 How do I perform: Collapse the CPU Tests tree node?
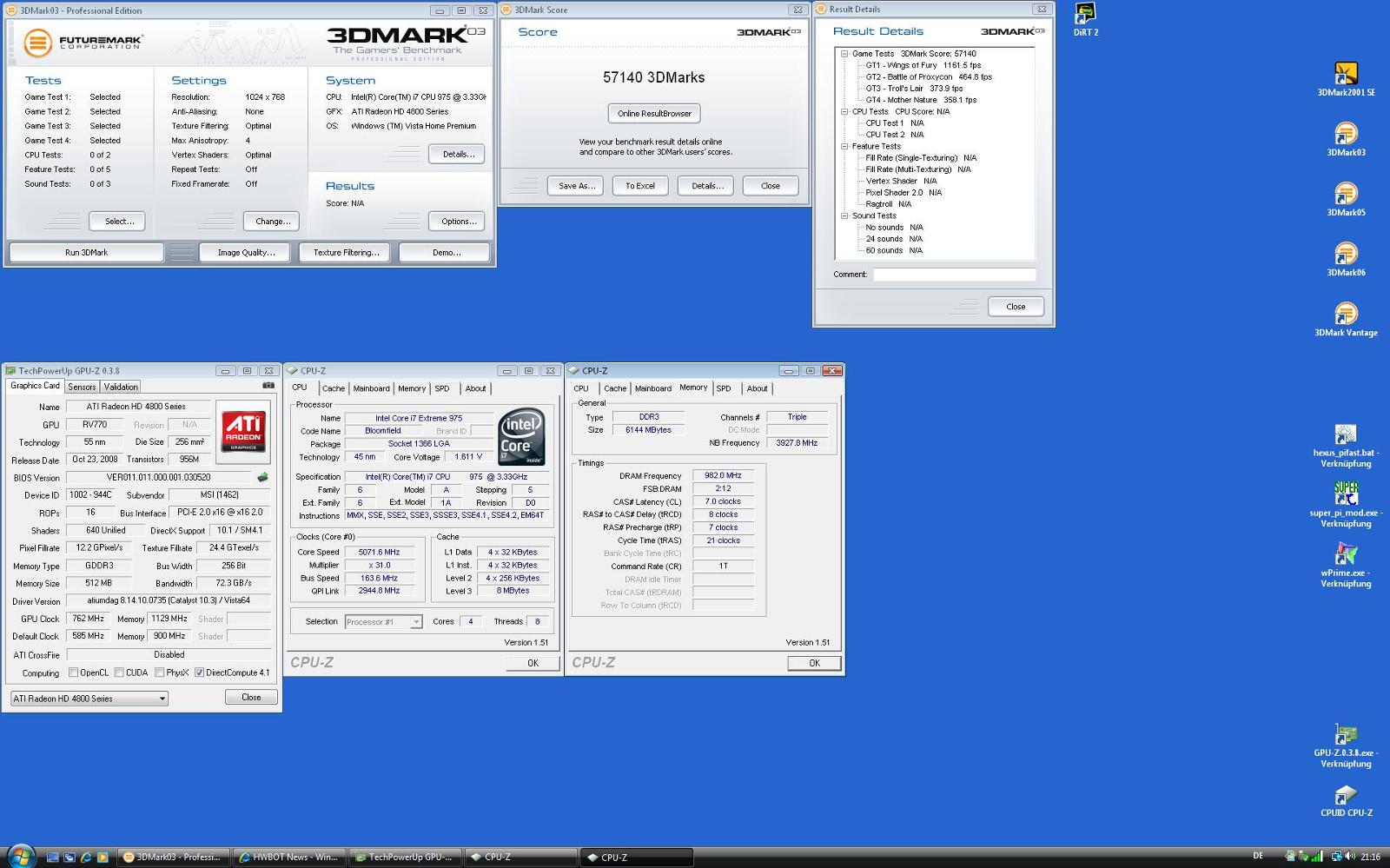(x=844, y=112)
